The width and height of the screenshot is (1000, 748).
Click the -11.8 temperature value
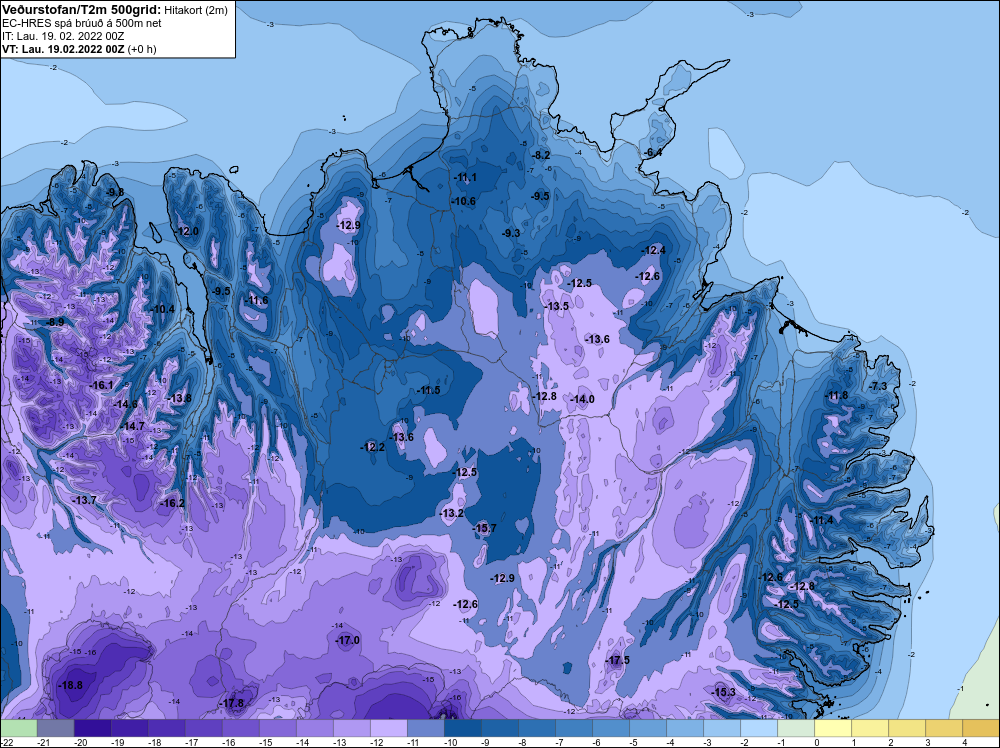click(837, 395)
